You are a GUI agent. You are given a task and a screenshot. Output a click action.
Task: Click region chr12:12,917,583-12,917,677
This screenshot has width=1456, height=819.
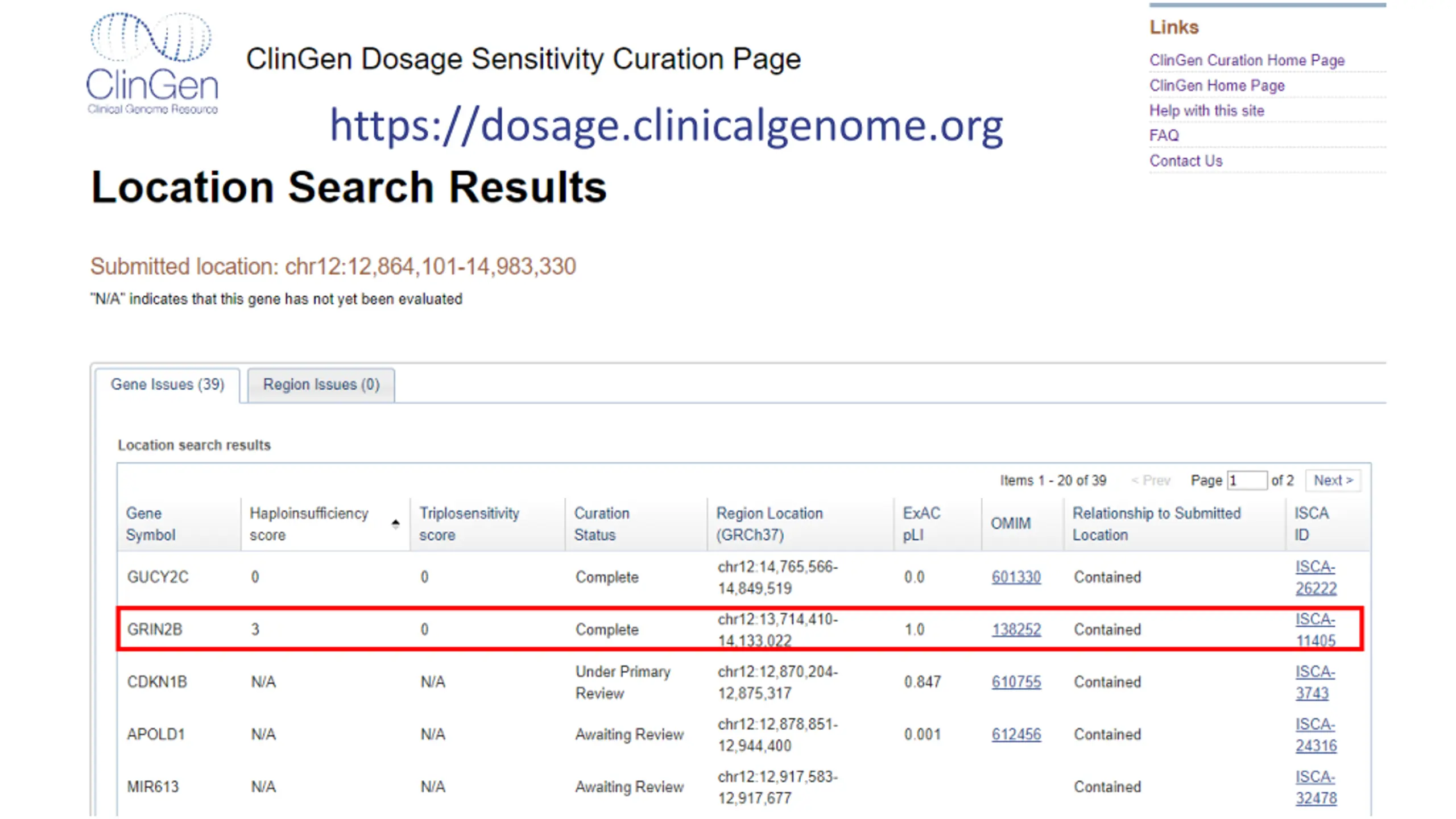777,787
